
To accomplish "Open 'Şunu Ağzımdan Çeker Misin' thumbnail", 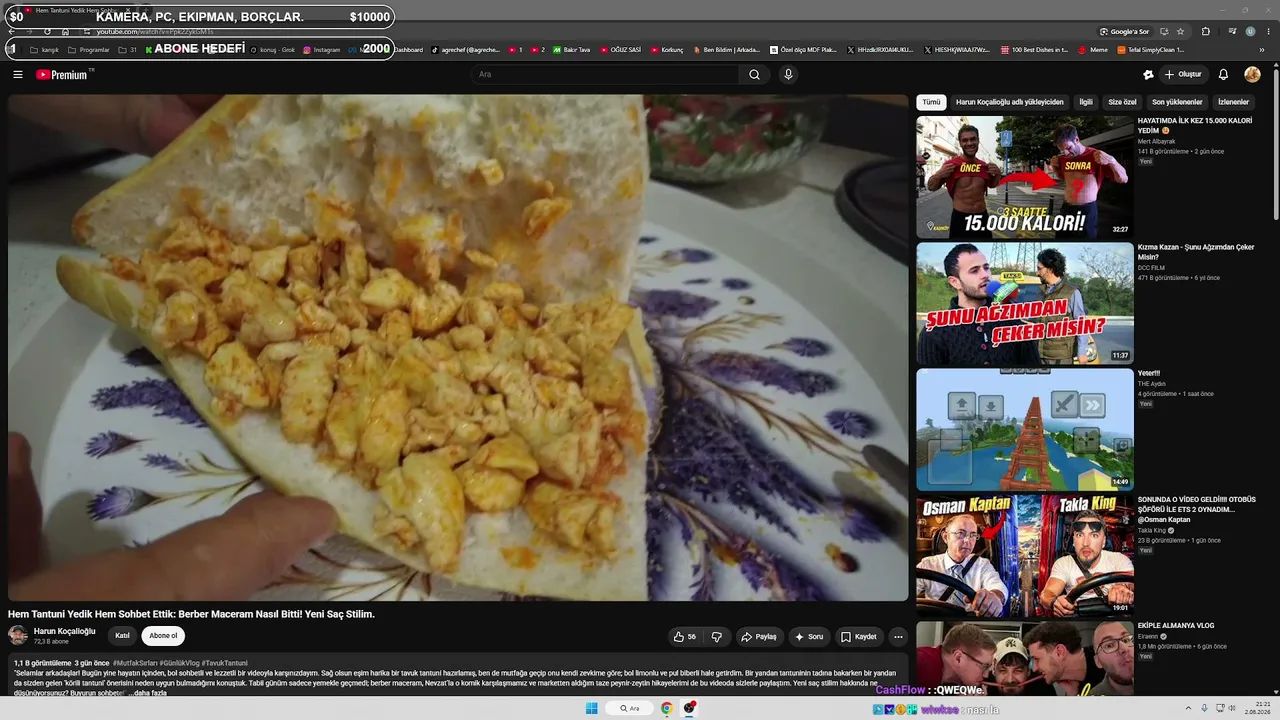I will (x=1025, y=303).
